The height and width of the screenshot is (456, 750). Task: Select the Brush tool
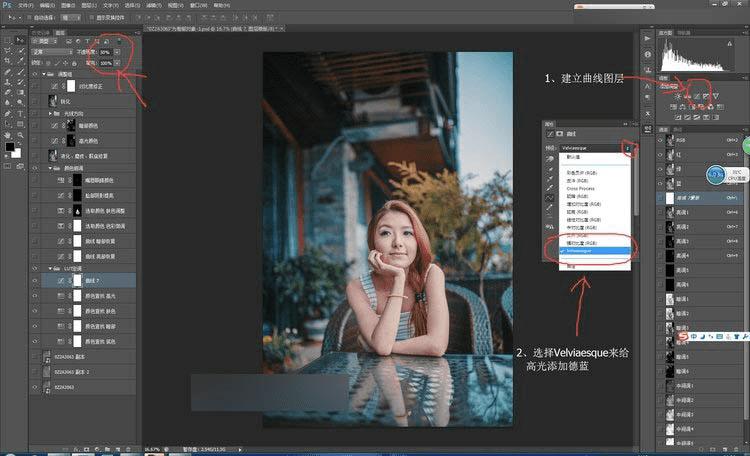pos(21,72)
